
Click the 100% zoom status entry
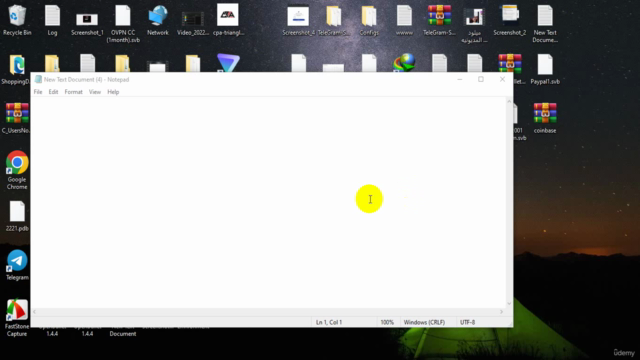(388, 322)
